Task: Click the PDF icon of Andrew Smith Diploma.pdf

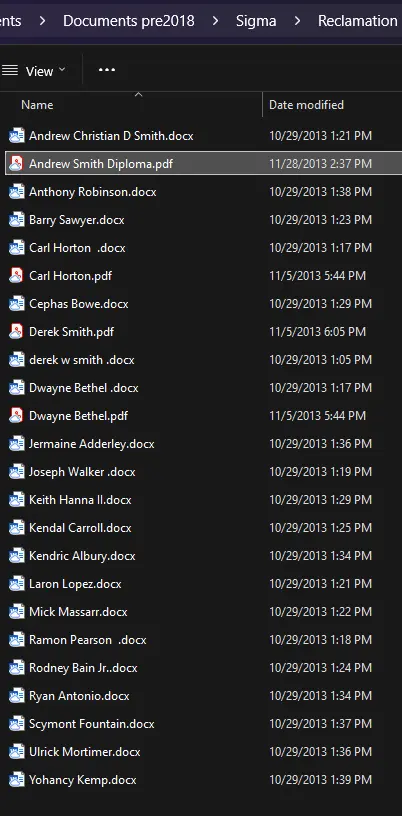Action: 17,164
